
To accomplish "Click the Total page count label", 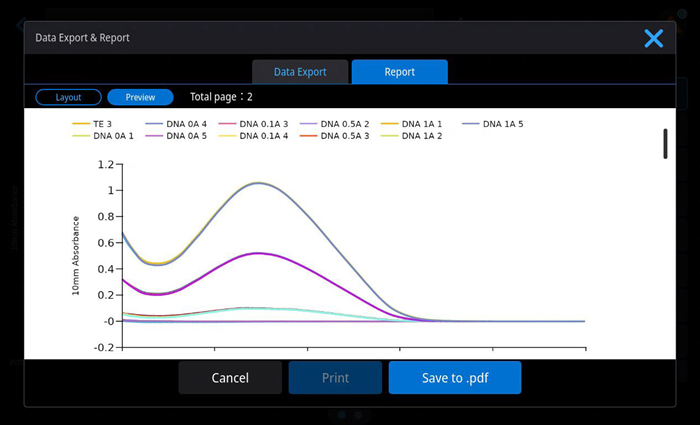I will [x=221, y=97].
